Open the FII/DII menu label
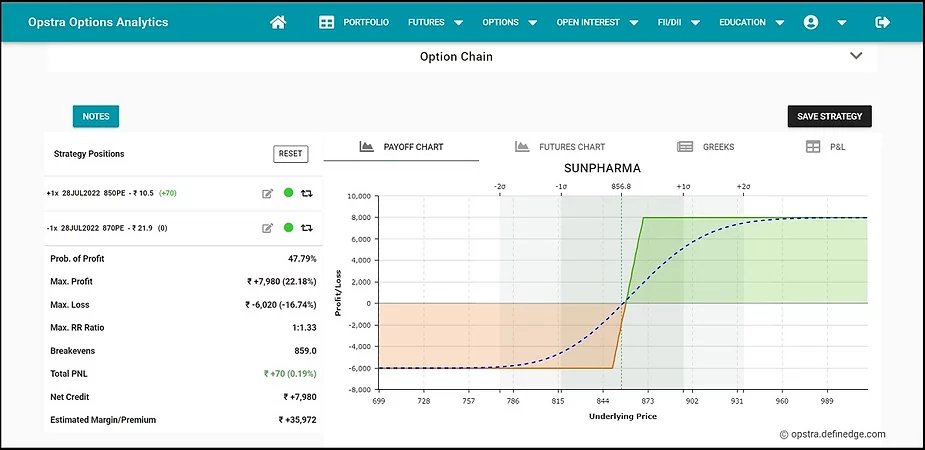The height and width of the screenshot is (450, 925). [670, 22]
